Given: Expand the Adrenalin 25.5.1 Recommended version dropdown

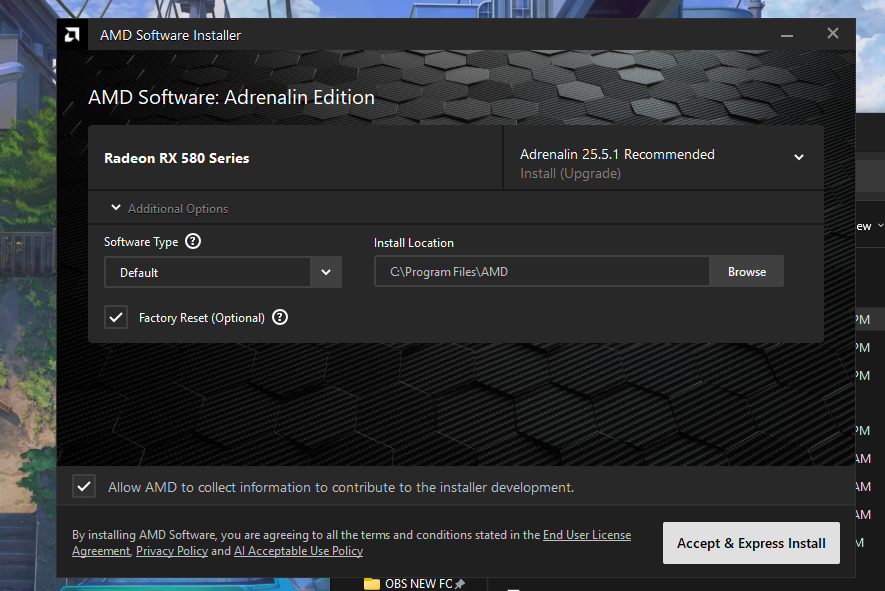Looking at the screenshot, I should (799, 157).
